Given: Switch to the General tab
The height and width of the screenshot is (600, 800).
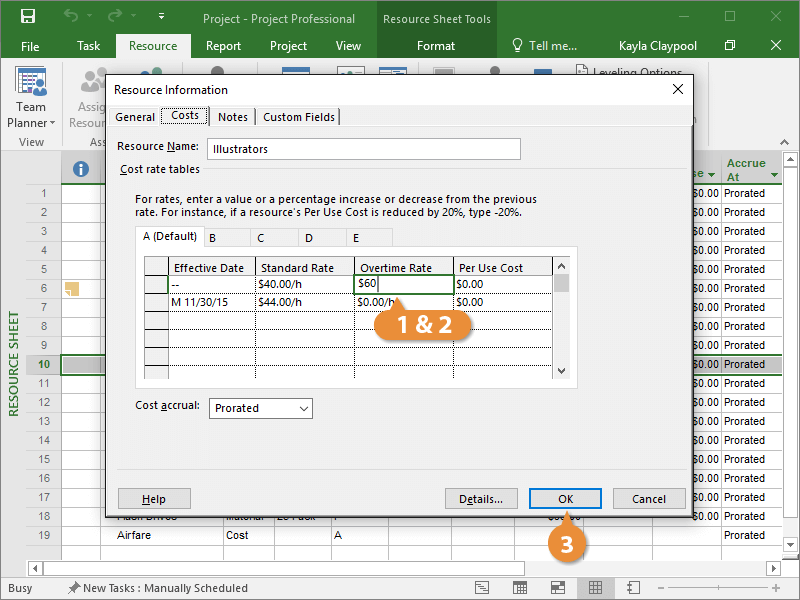Looking at the screenshot, I should click(x=135, y=117).
